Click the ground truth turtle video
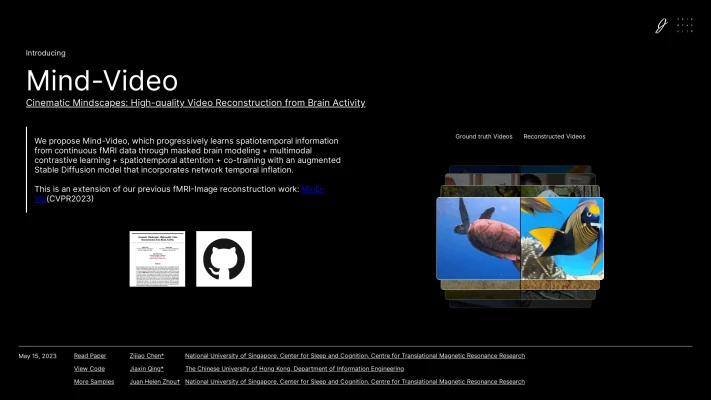The image size is (711, 400). (478, 239)
